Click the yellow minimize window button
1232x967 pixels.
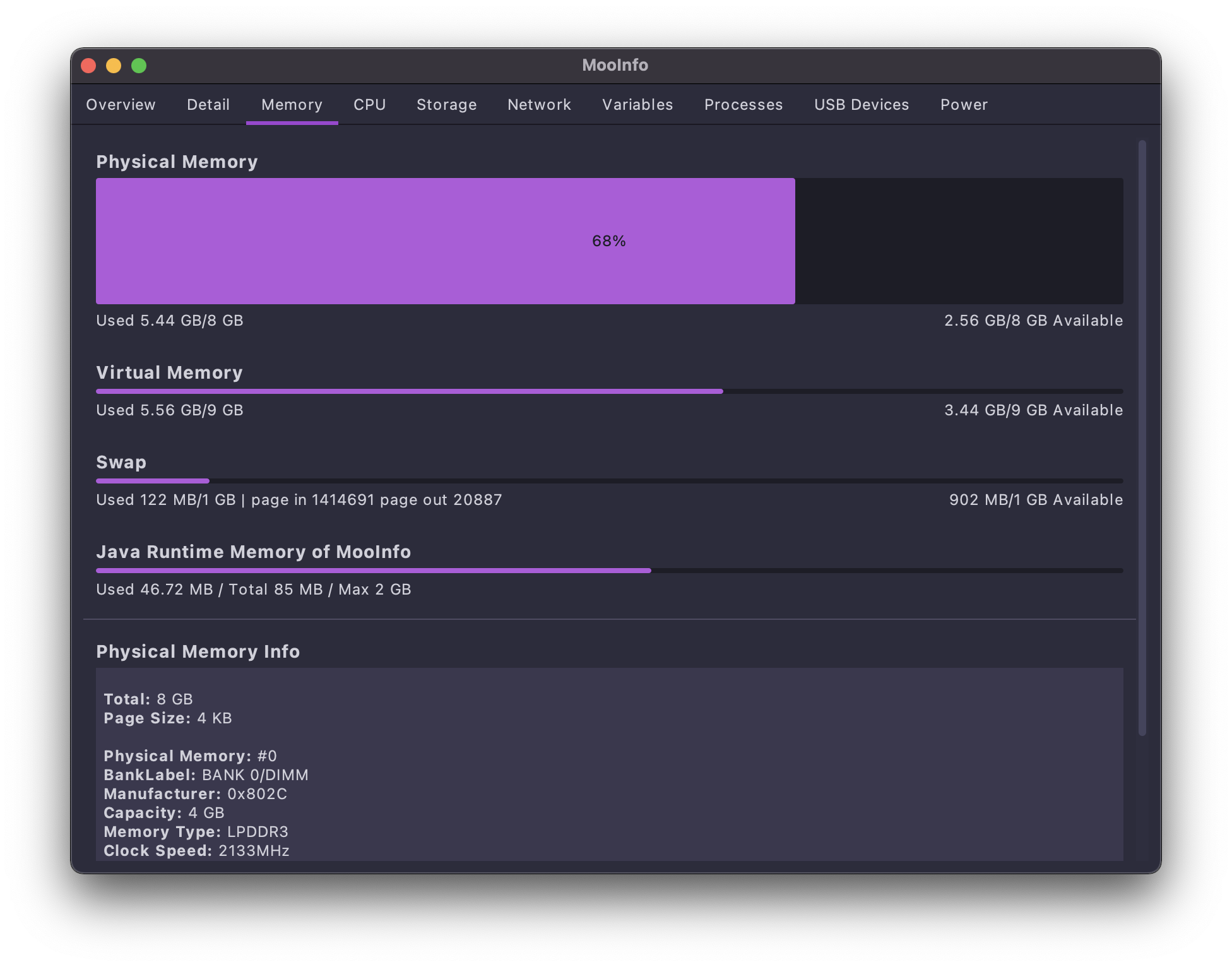pyautogui.click(x=114, y=66)
